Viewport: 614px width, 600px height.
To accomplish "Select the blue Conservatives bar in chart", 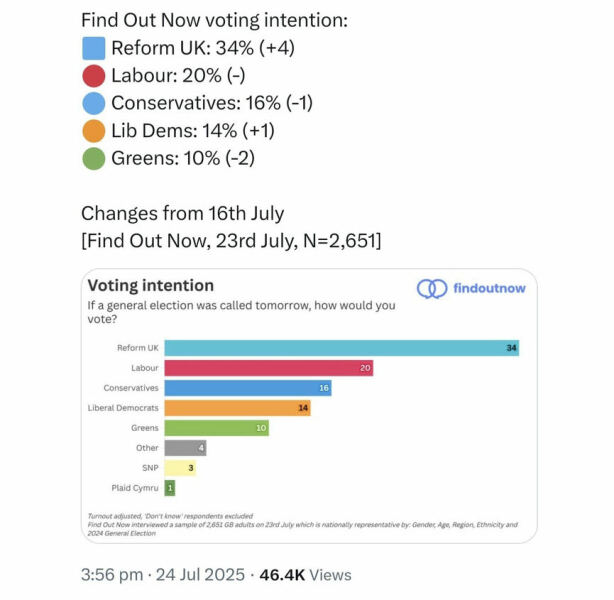I will (248, 388).
